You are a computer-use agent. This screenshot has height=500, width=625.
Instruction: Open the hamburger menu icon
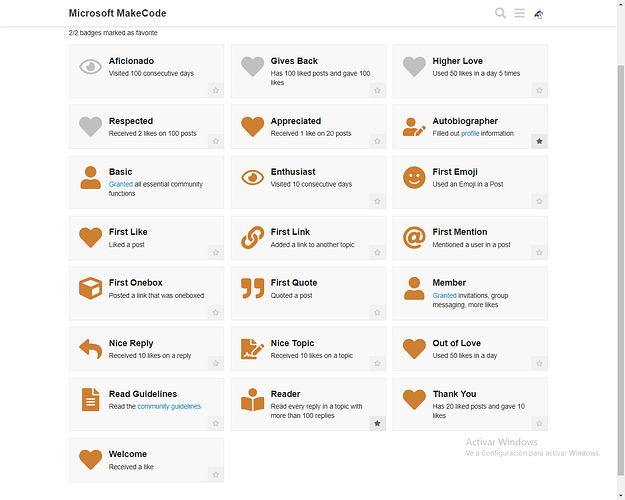pyautogui.click(x=519, y=13)
